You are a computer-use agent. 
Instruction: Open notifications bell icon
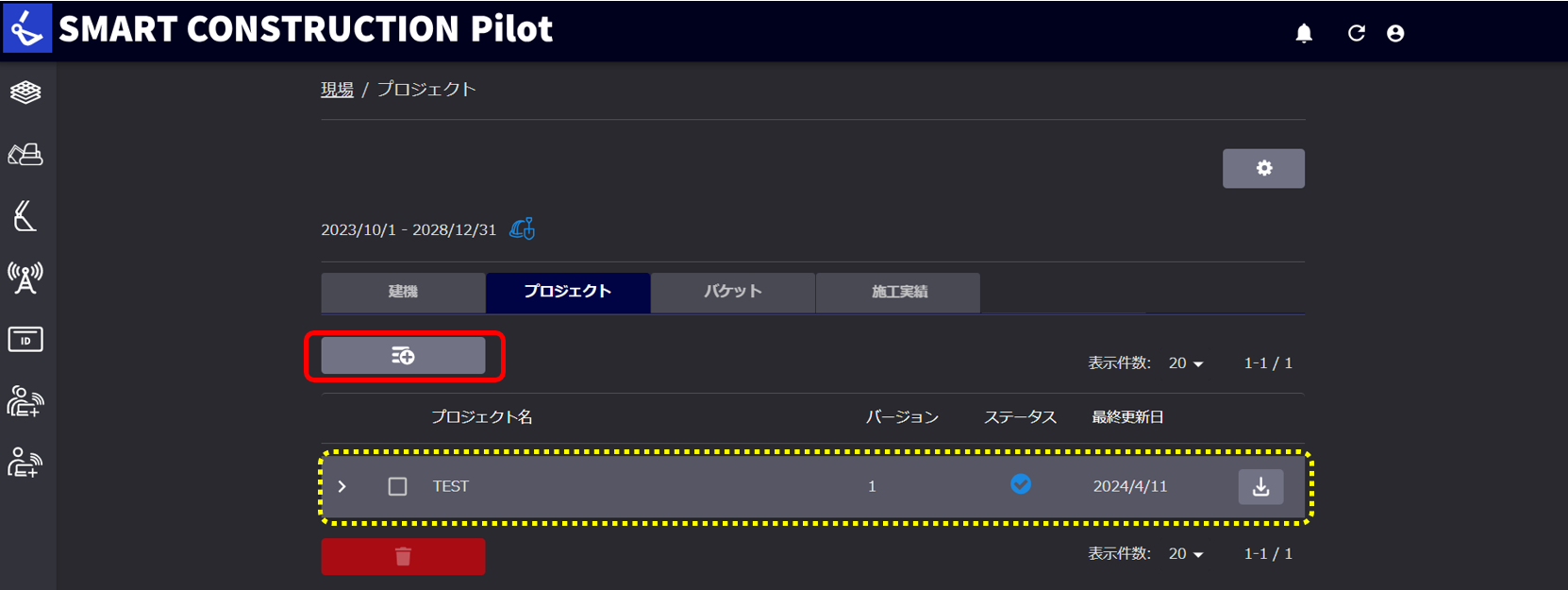point(1304,33)
